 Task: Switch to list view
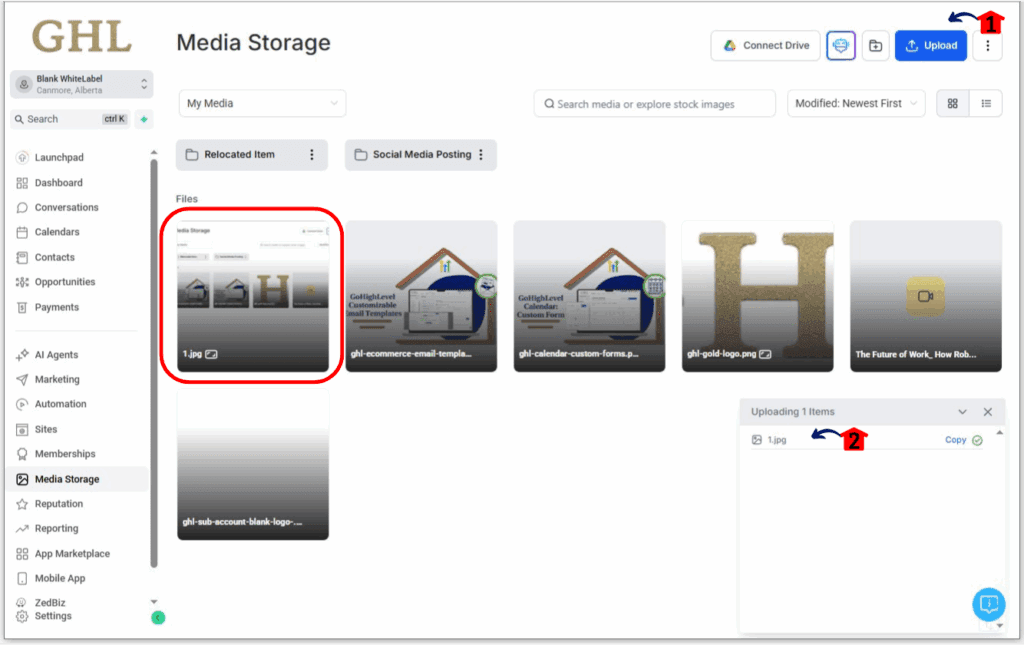(x=986, y=103)
